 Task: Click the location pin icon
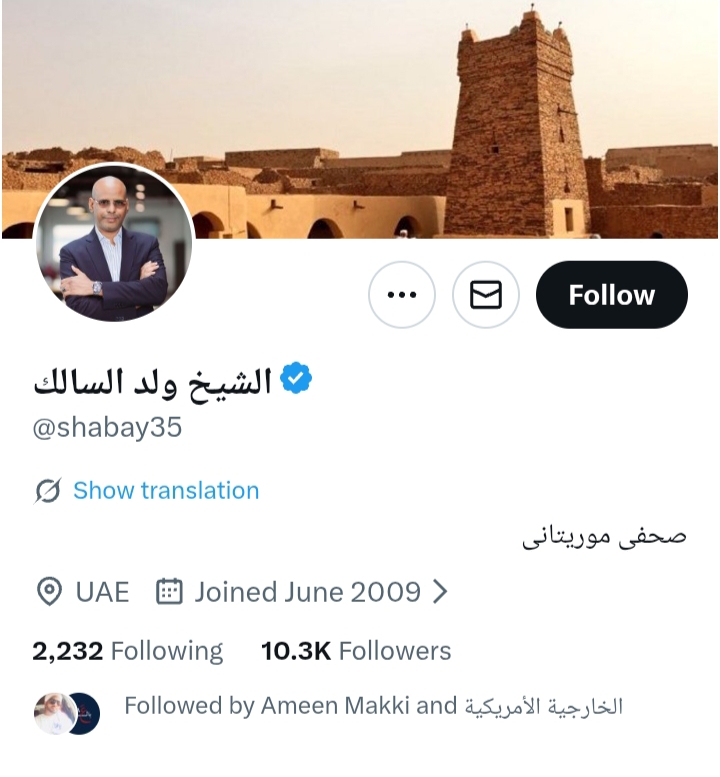(x=48, y=592)
